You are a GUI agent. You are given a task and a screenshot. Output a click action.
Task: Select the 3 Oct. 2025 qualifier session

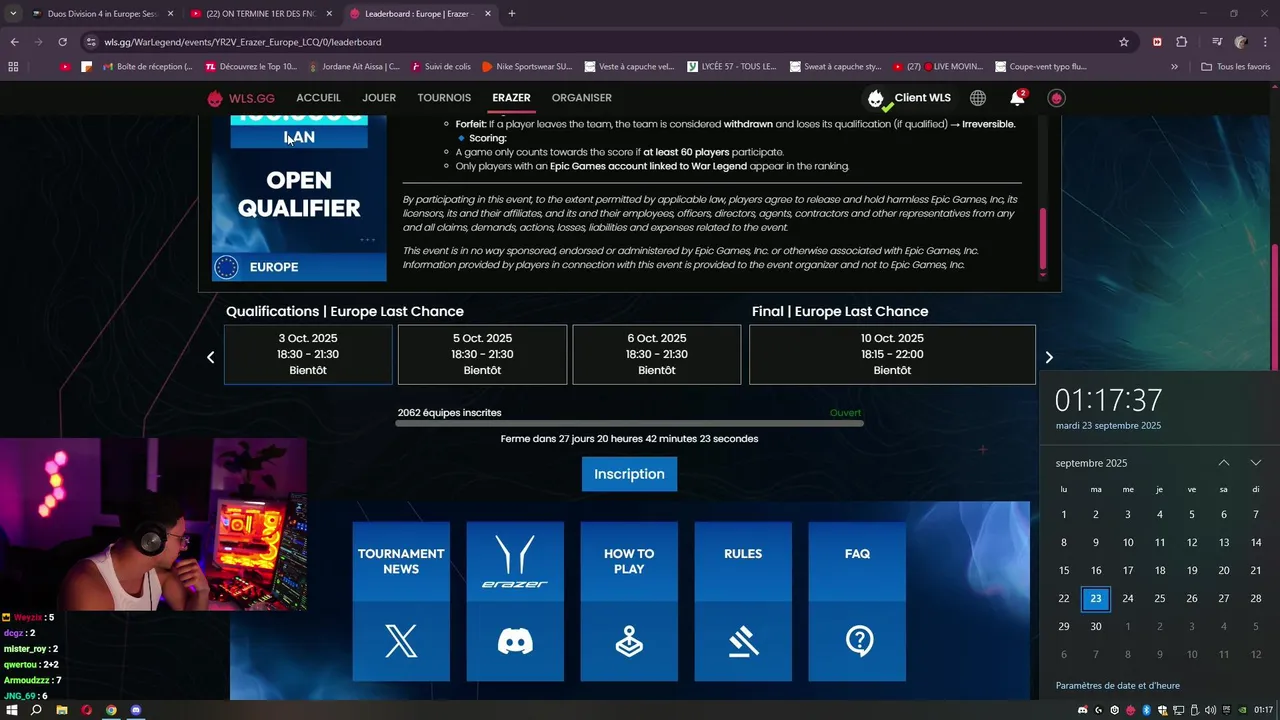[x=308, y=354]
